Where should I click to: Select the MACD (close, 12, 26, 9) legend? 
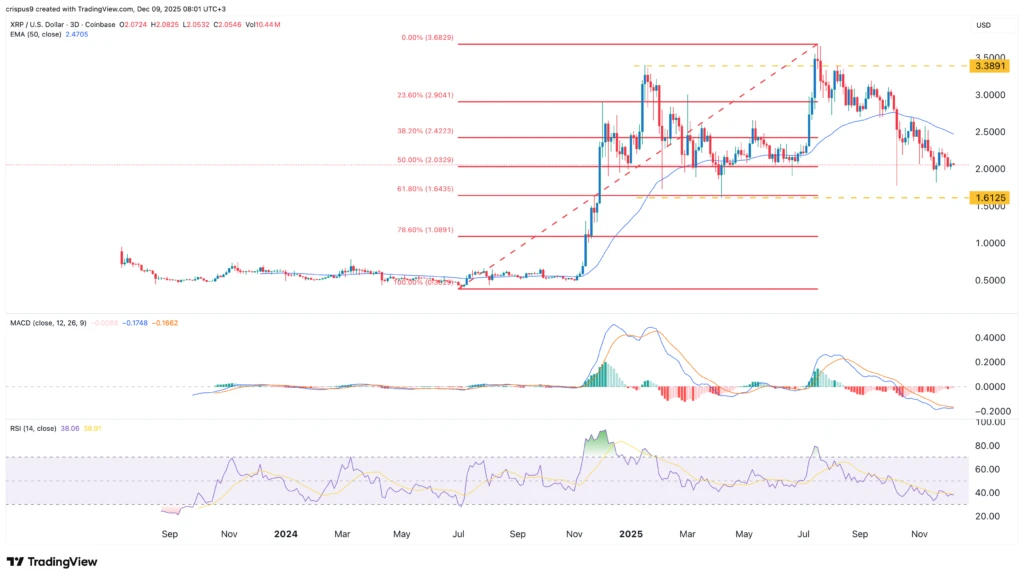pos(48,323)
